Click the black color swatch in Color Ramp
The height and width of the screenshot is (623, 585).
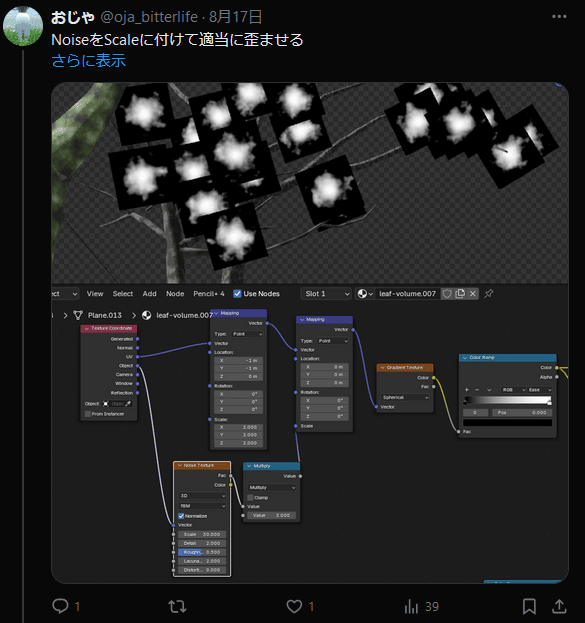click(508, 423)
